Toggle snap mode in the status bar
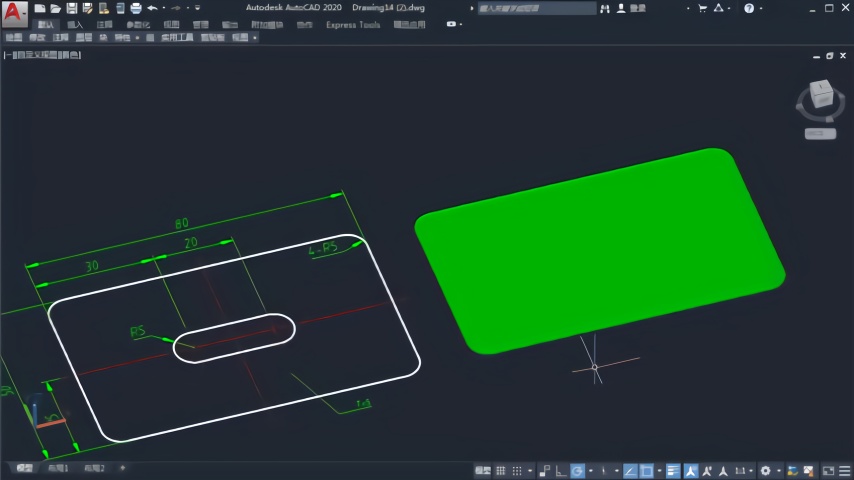The width and height of the screenshot is (854, 480). pyautogui.click(x=517, y=471)
